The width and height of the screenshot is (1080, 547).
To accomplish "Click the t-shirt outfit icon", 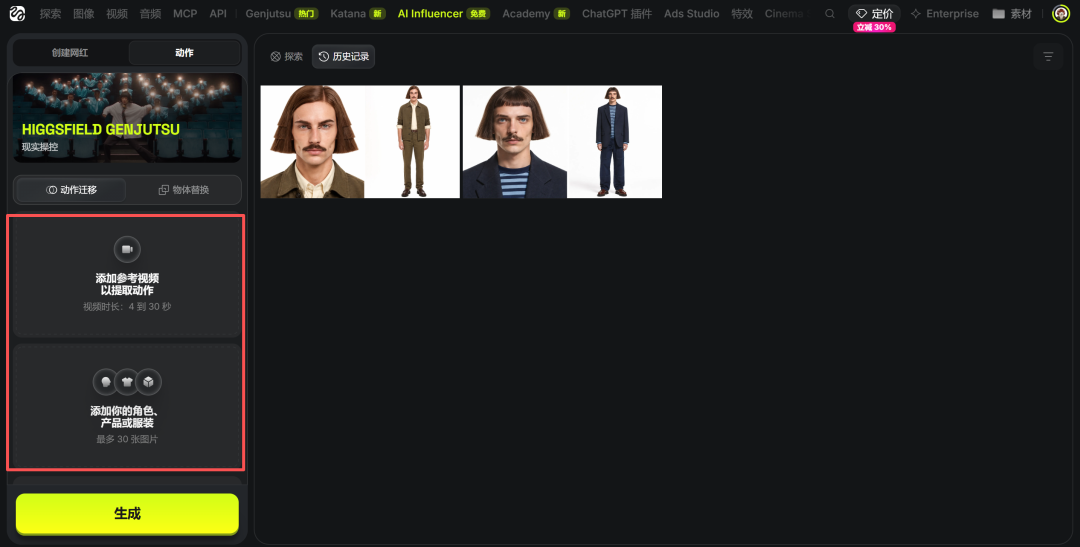I will pyautogui.click(x=127, y=382).
